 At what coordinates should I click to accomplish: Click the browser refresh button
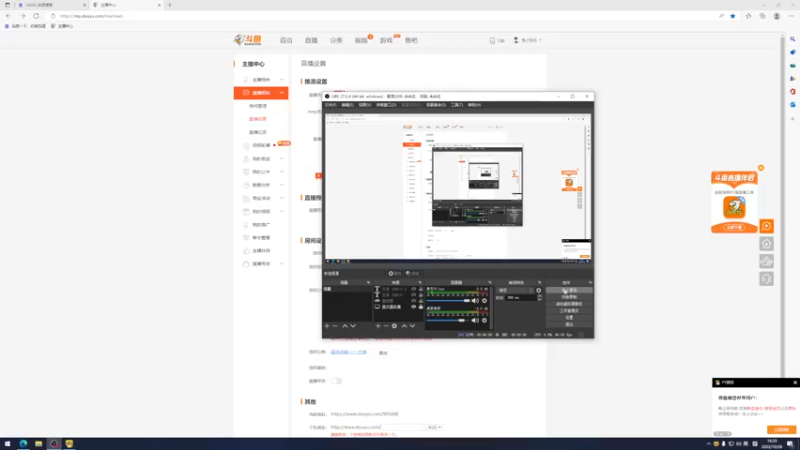click(36, 16)
